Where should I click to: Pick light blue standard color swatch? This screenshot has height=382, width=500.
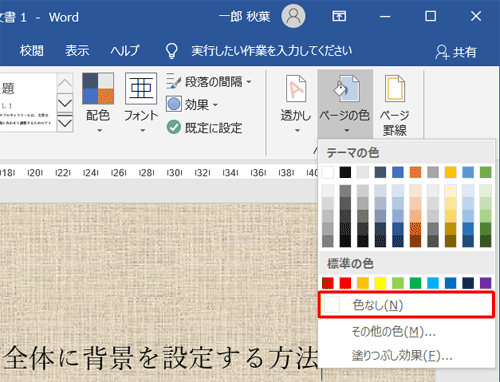(433, 283)
